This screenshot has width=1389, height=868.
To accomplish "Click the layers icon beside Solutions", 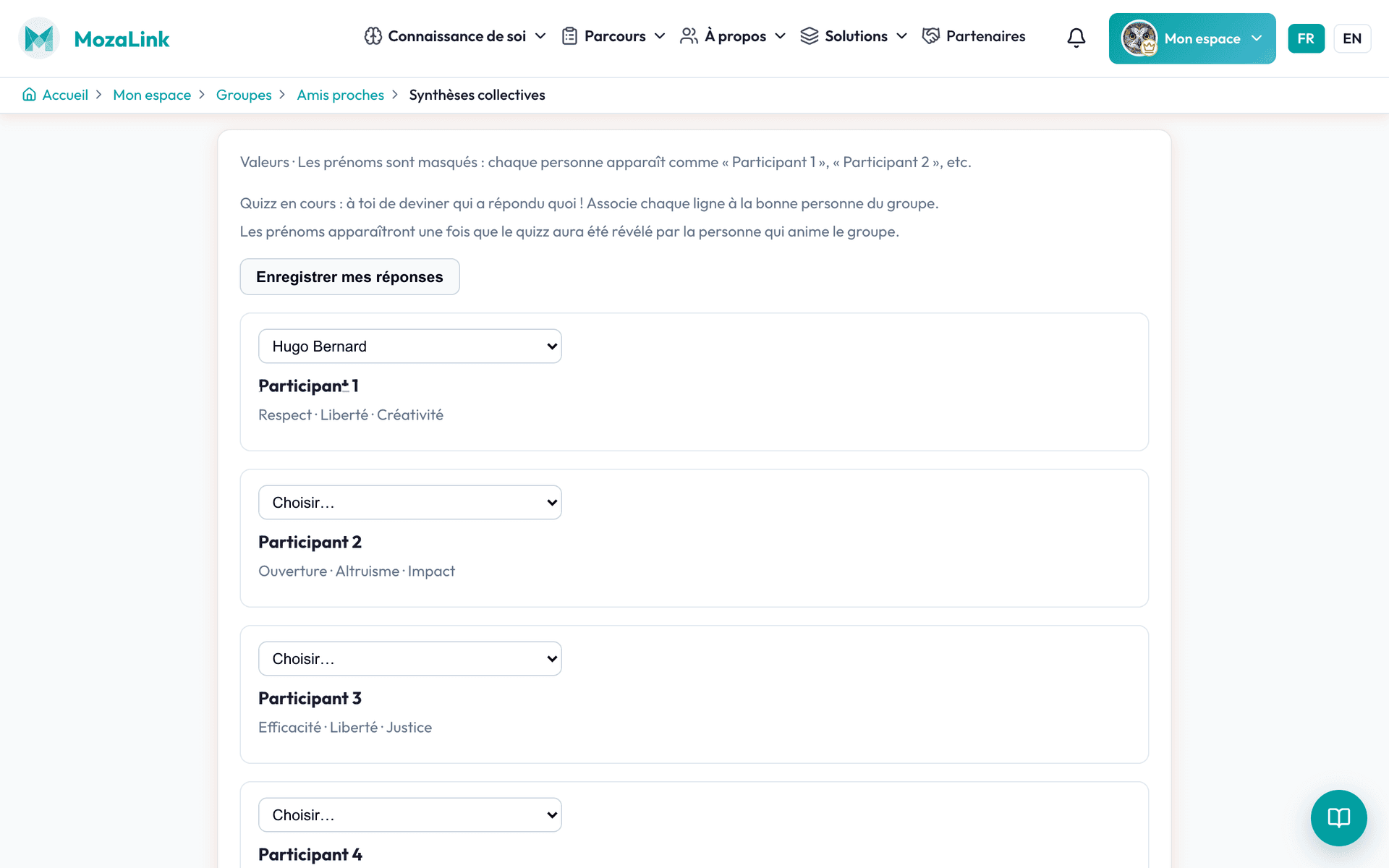I will coord(810,36).
